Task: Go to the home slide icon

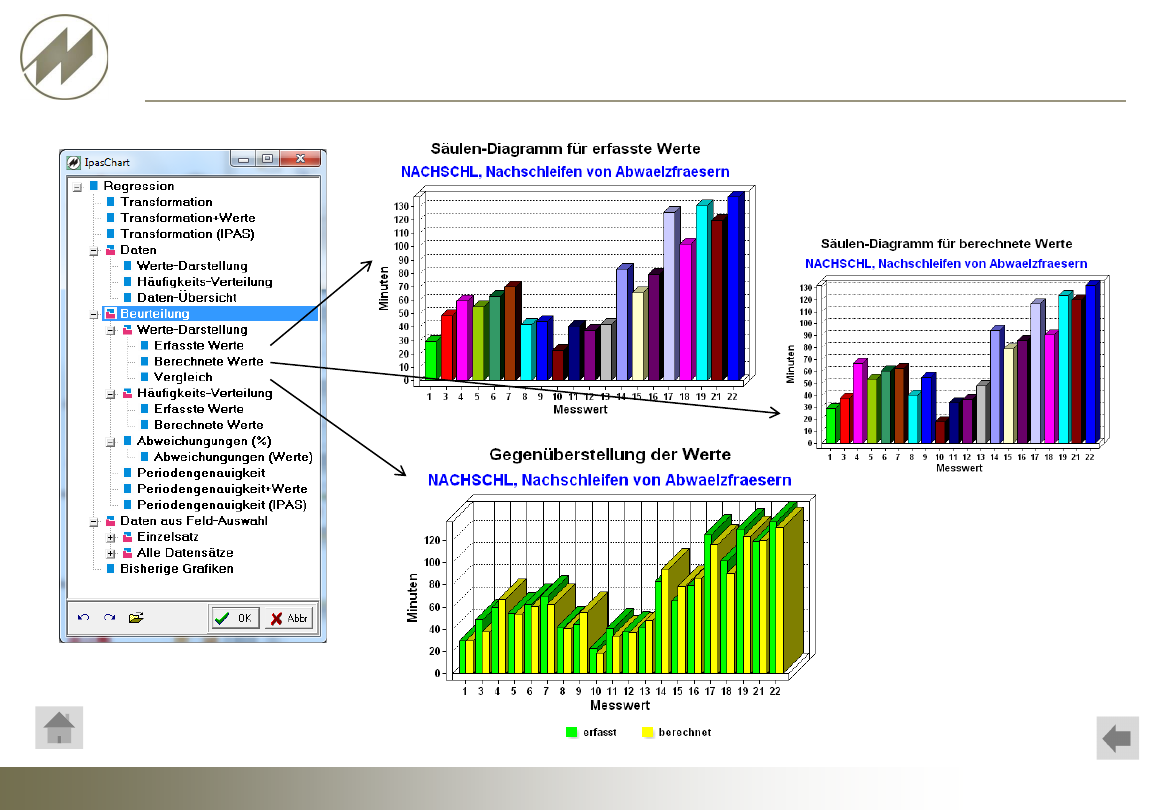Action: [59, 727]
